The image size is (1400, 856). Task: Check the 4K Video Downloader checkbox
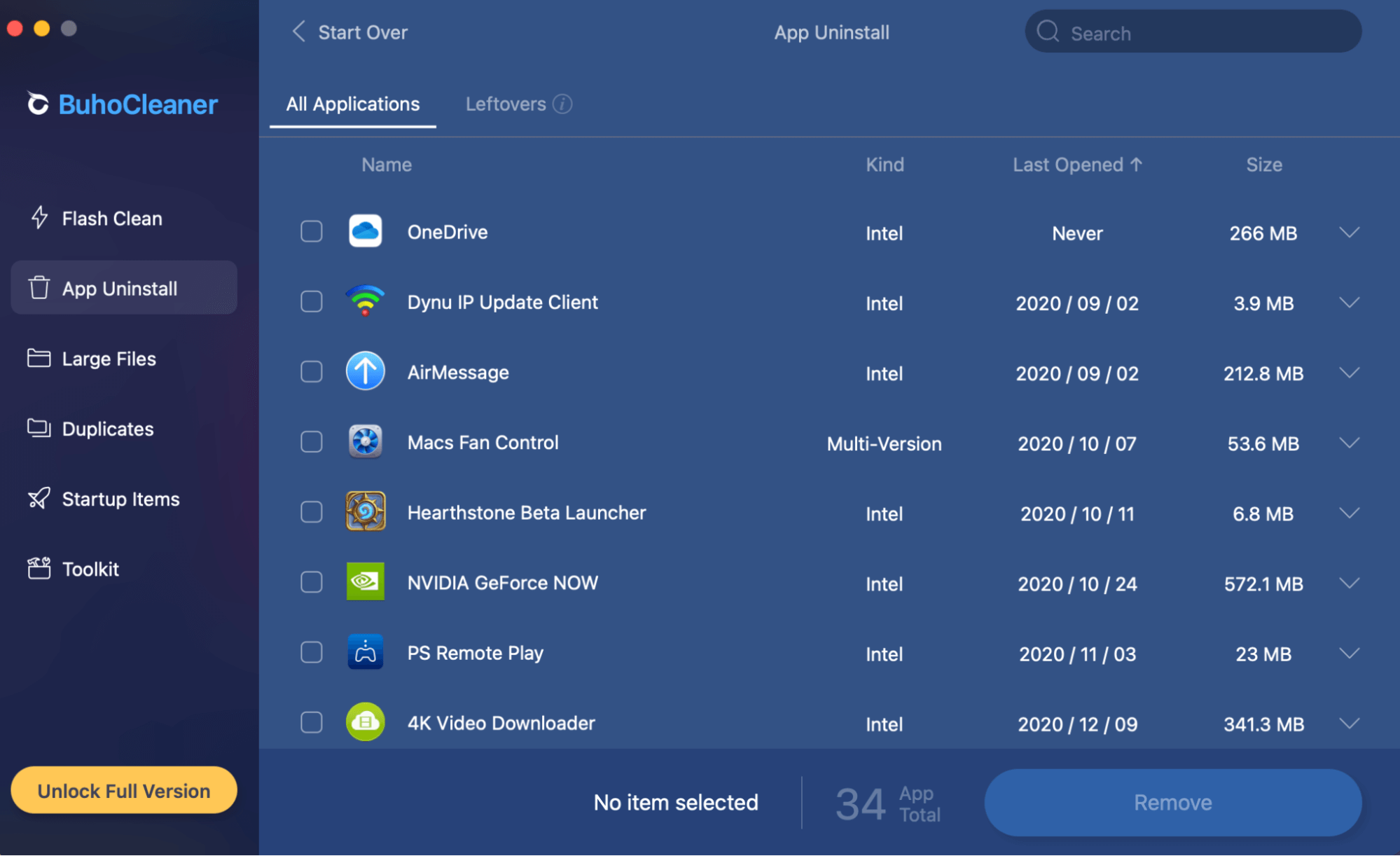tap(311, 722)
